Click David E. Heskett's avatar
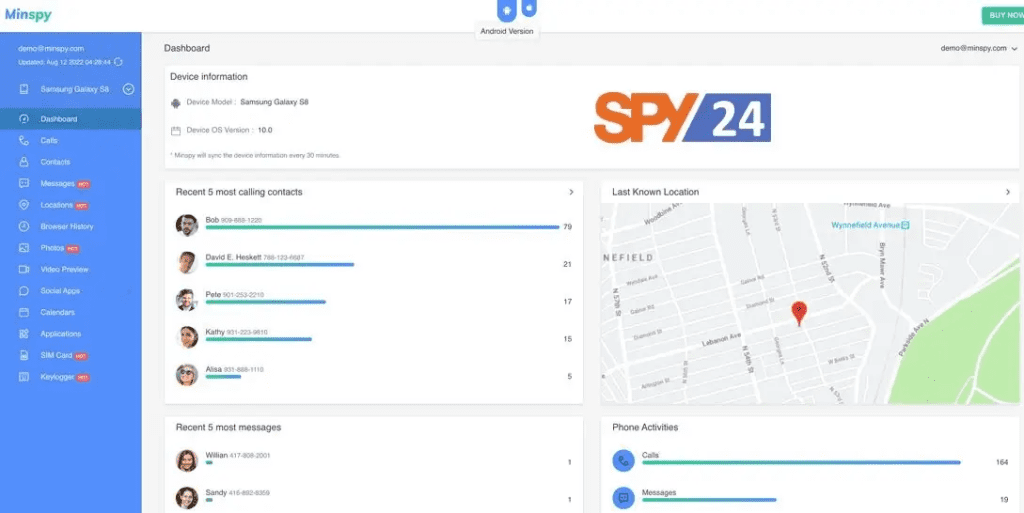This screenshot has height=513, width=1024. (187, 262)
